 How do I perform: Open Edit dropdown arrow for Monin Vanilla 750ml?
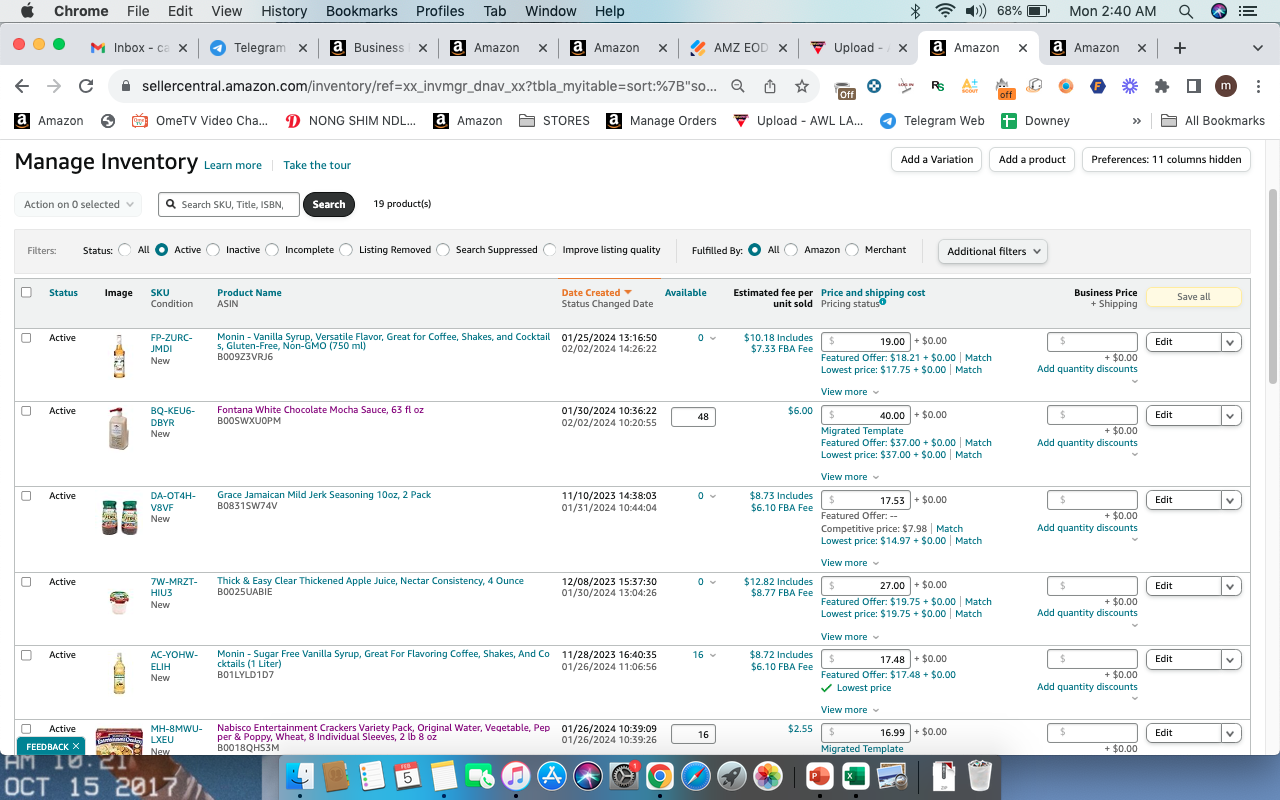click(x=1231, y=342)
